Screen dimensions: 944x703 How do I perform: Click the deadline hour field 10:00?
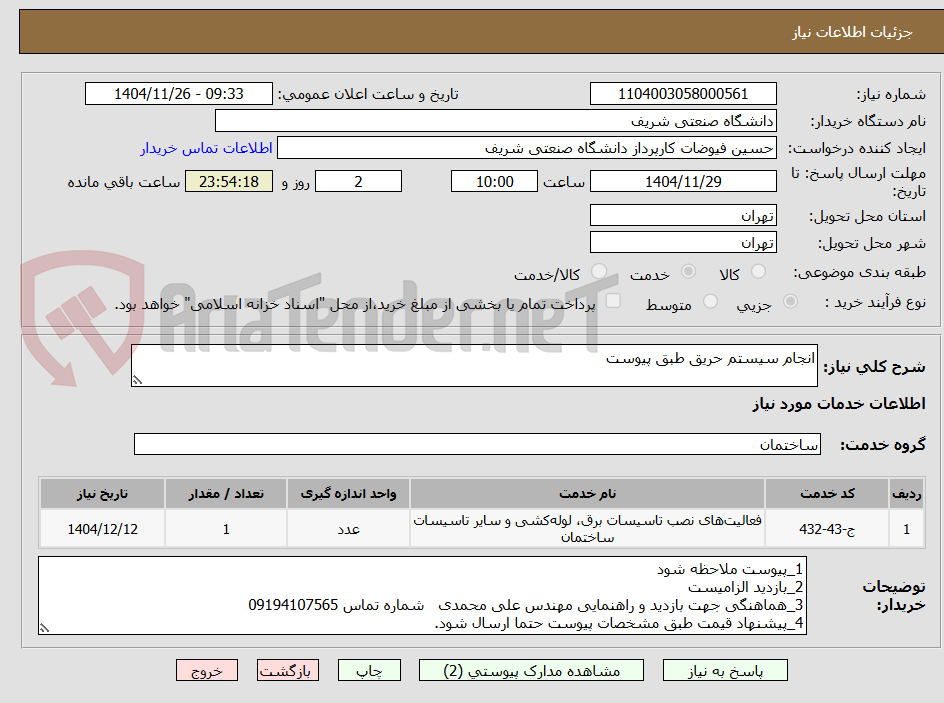[x=494, y=181]
